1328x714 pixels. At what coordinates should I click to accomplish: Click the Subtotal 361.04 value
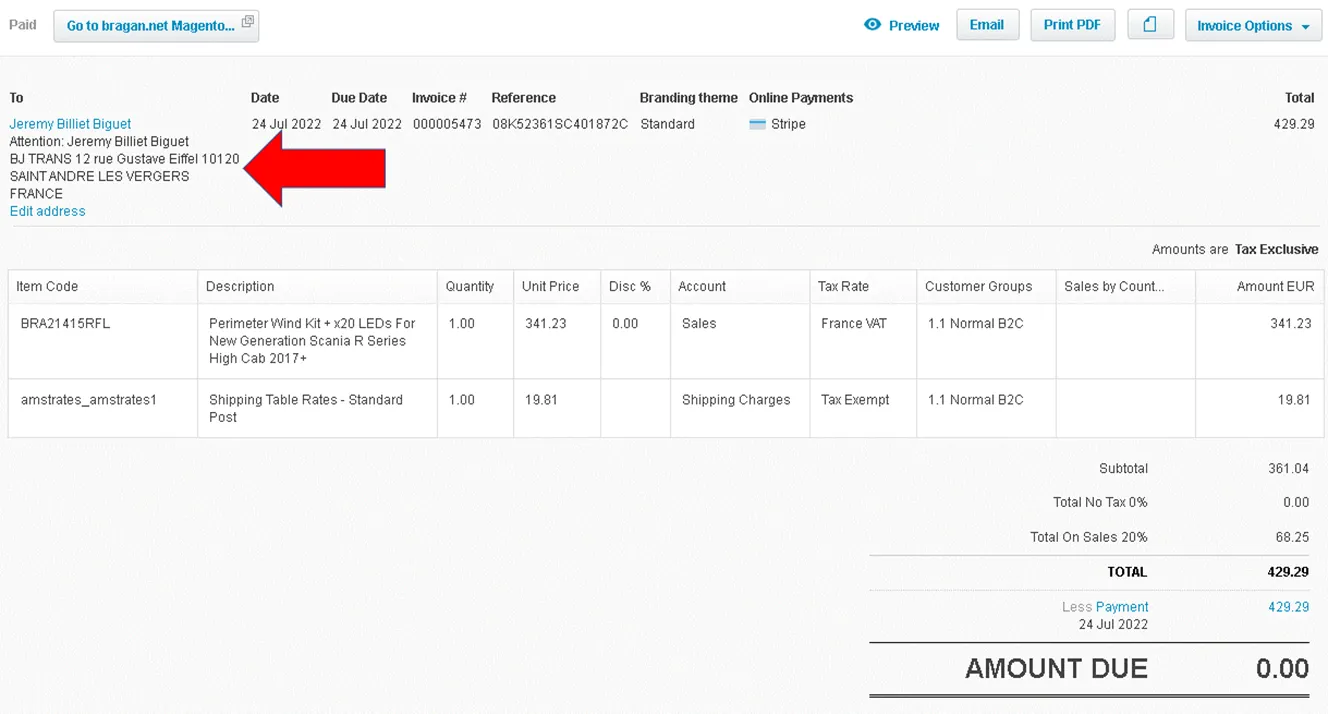coord(1288,468)
